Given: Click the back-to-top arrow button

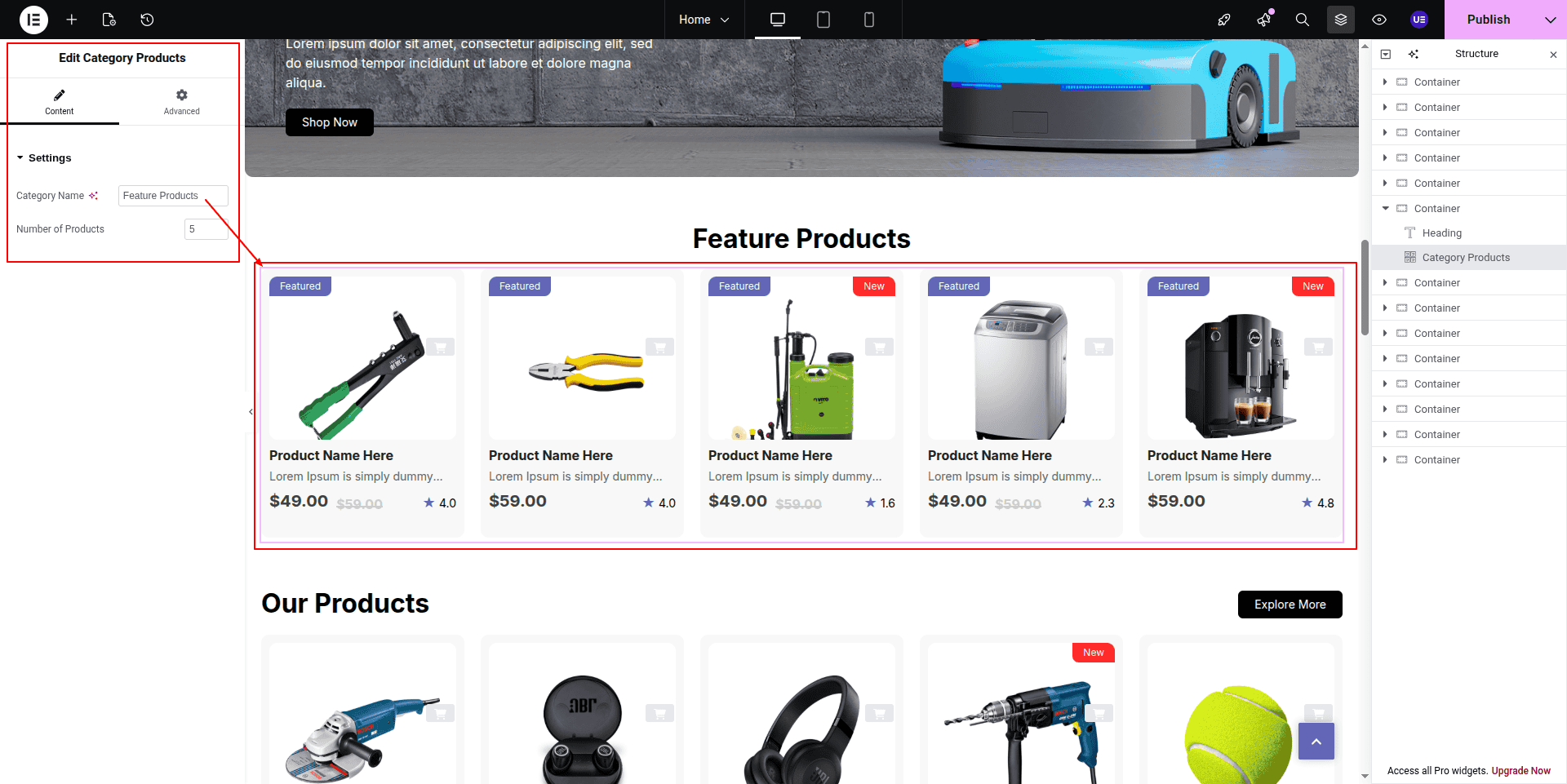Looking at the screenshot, I should (x=1316, y=742).
